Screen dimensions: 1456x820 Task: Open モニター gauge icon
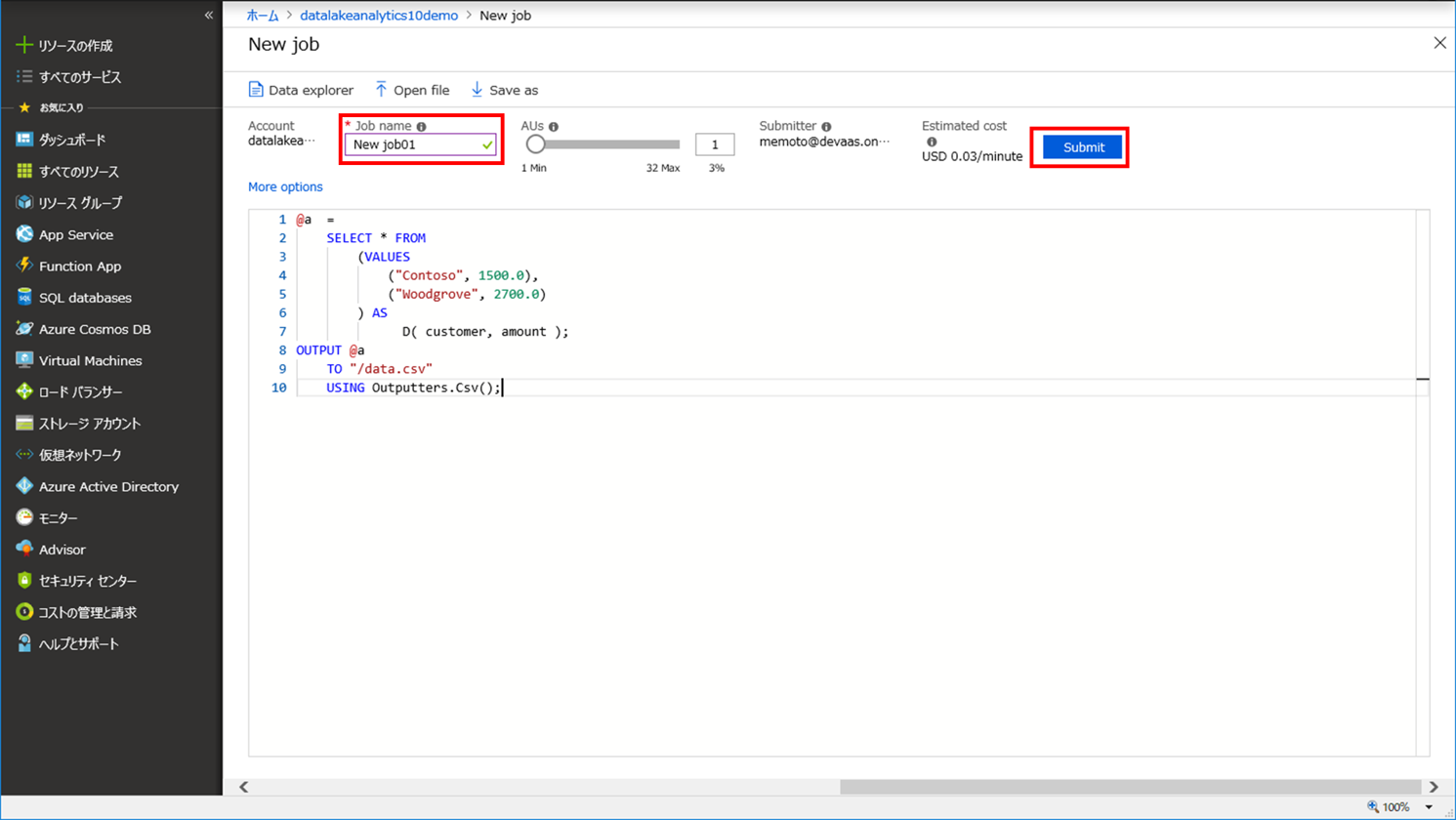(x=24, y=517)
